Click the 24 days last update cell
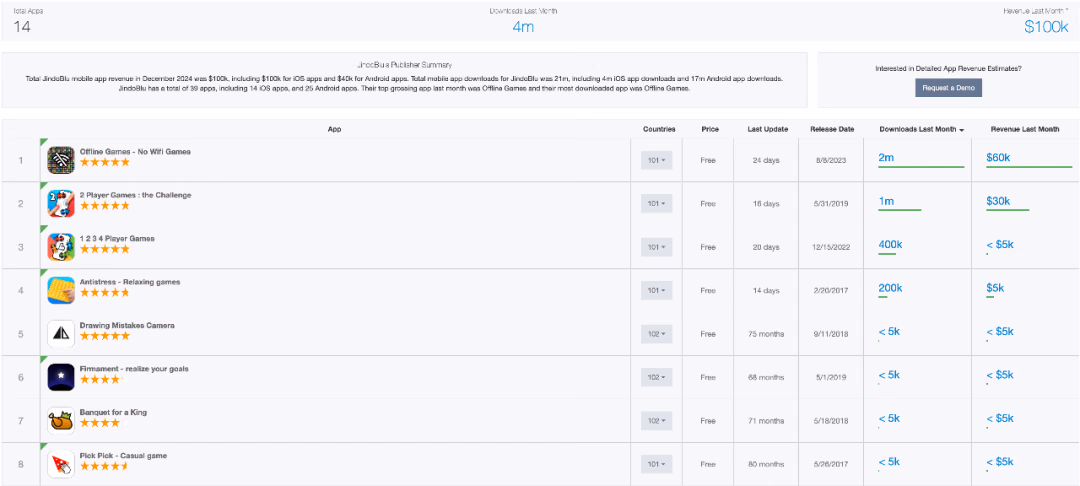This screenshot has width=1080, height=486. tap(766, 160)
